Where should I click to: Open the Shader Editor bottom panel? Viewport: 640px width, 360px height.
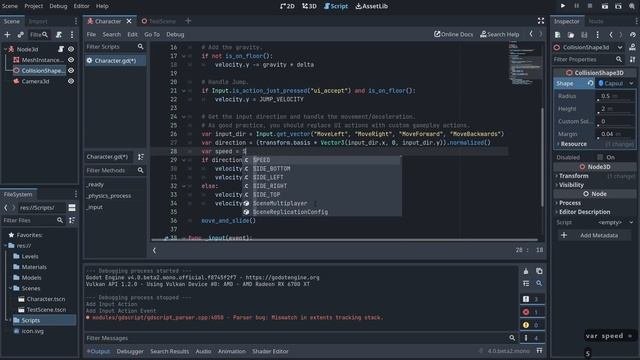pyautogui.click(x=270, y=351)
